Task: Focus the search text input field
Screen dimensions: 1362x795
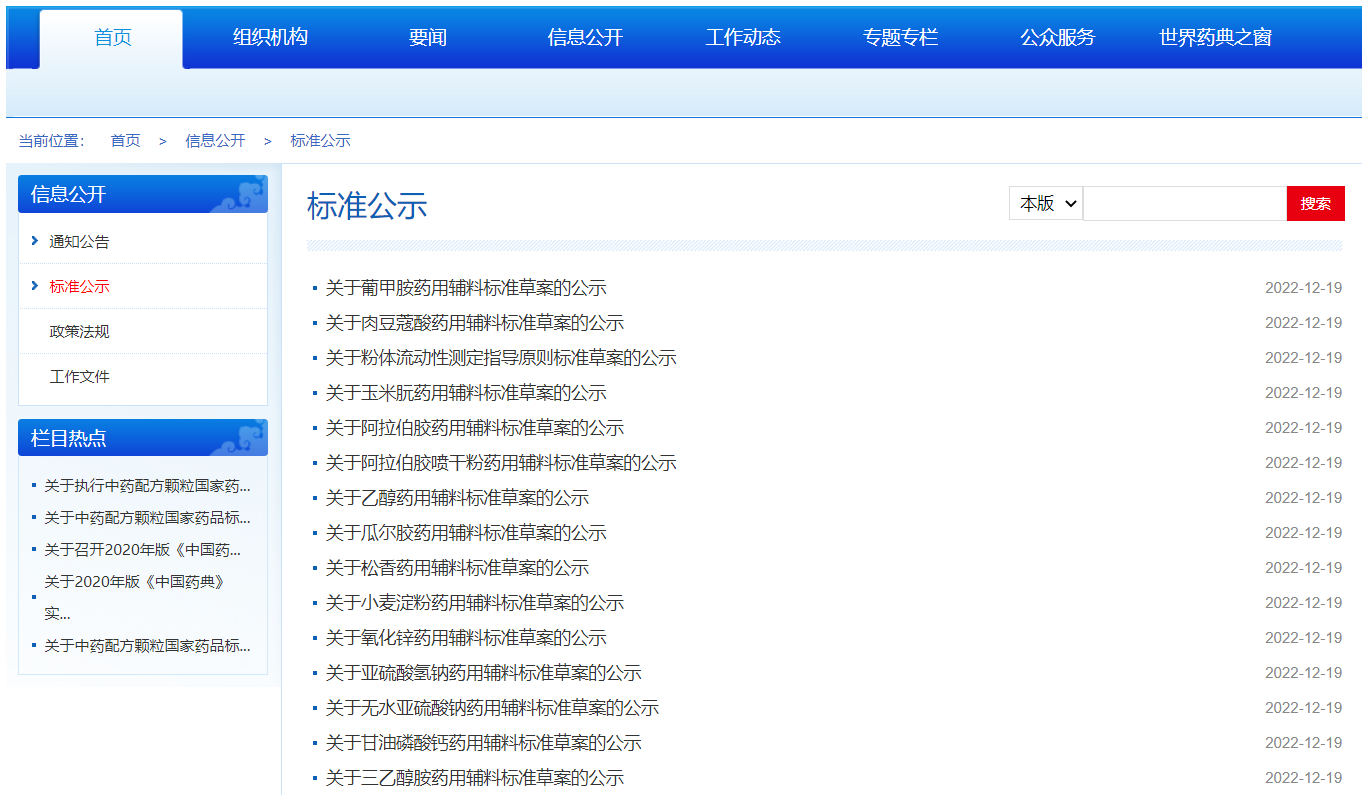Action: point(1184,203)
